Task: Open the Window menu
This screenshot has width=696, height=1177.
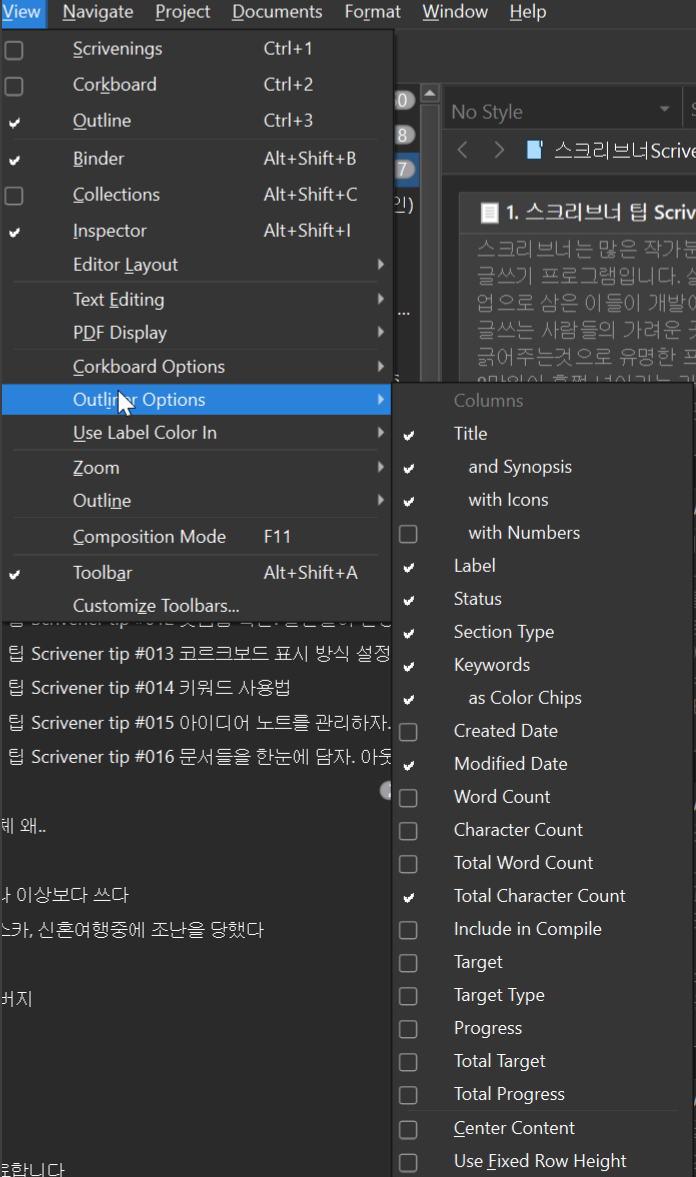Action: tap(455, 12)
